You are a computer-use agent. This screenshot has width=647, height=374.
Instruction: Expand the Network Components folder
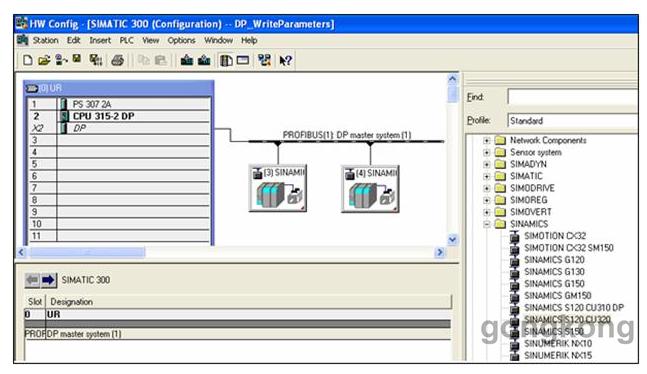[486, 141]
